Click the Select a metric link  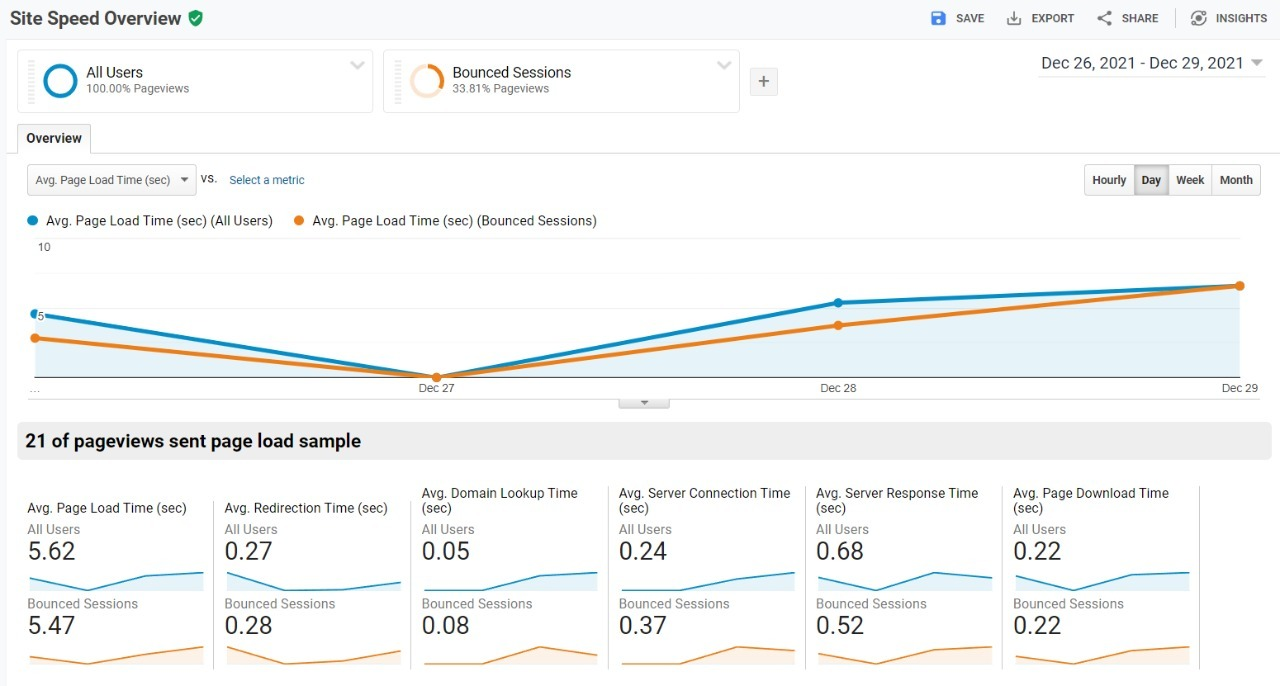[x=267, y=180]
